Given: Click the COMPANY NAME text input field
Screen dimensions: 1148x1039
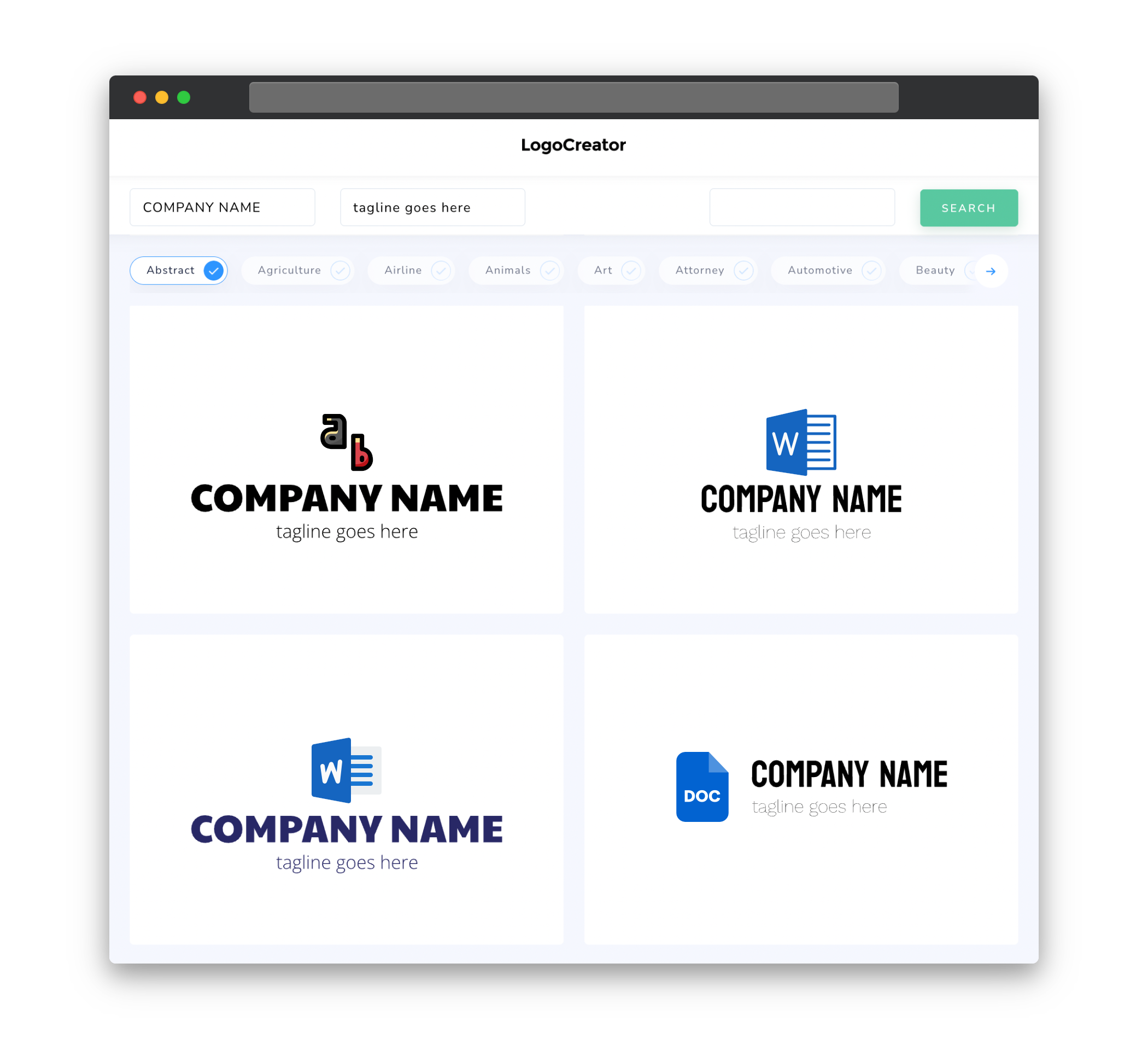Looking at the screenshot, I should (222, 207).
